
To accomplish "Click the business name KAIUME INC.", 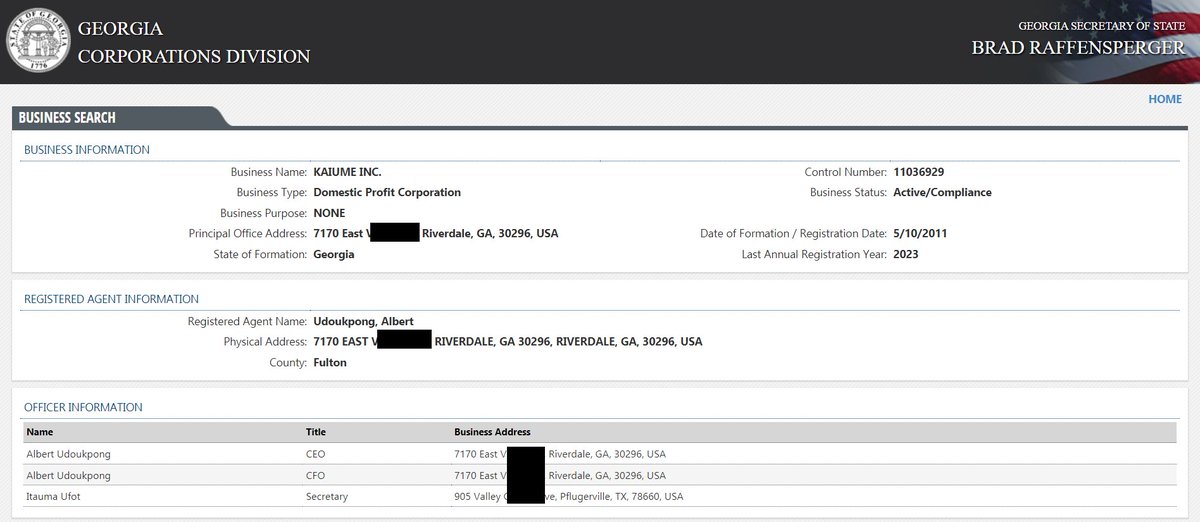I will [x=347, y=172].
